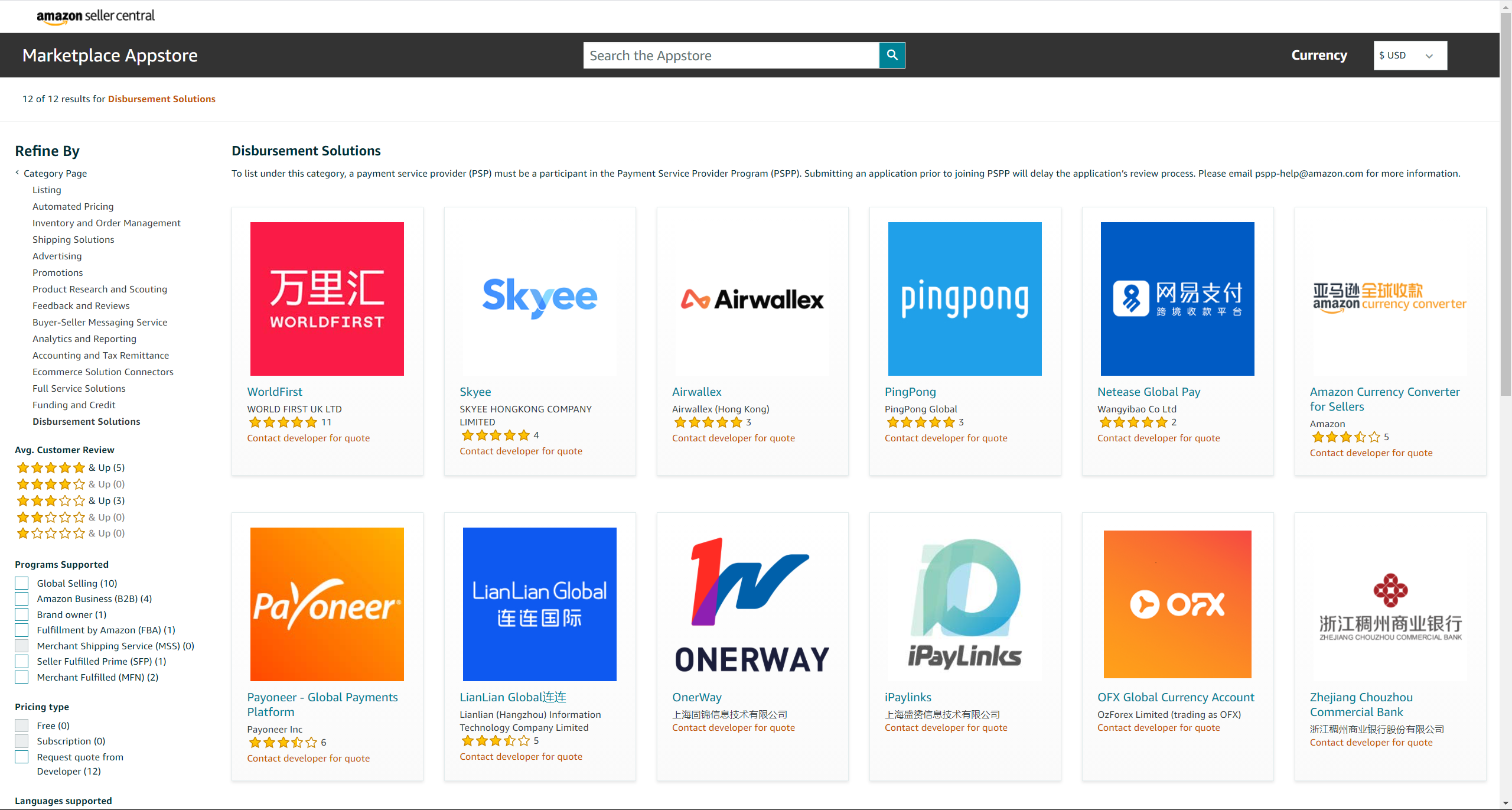Enable Amazon Business B2B filter checkbox
This screenshot has height=810, width=1512.
(x=23, y=598)
